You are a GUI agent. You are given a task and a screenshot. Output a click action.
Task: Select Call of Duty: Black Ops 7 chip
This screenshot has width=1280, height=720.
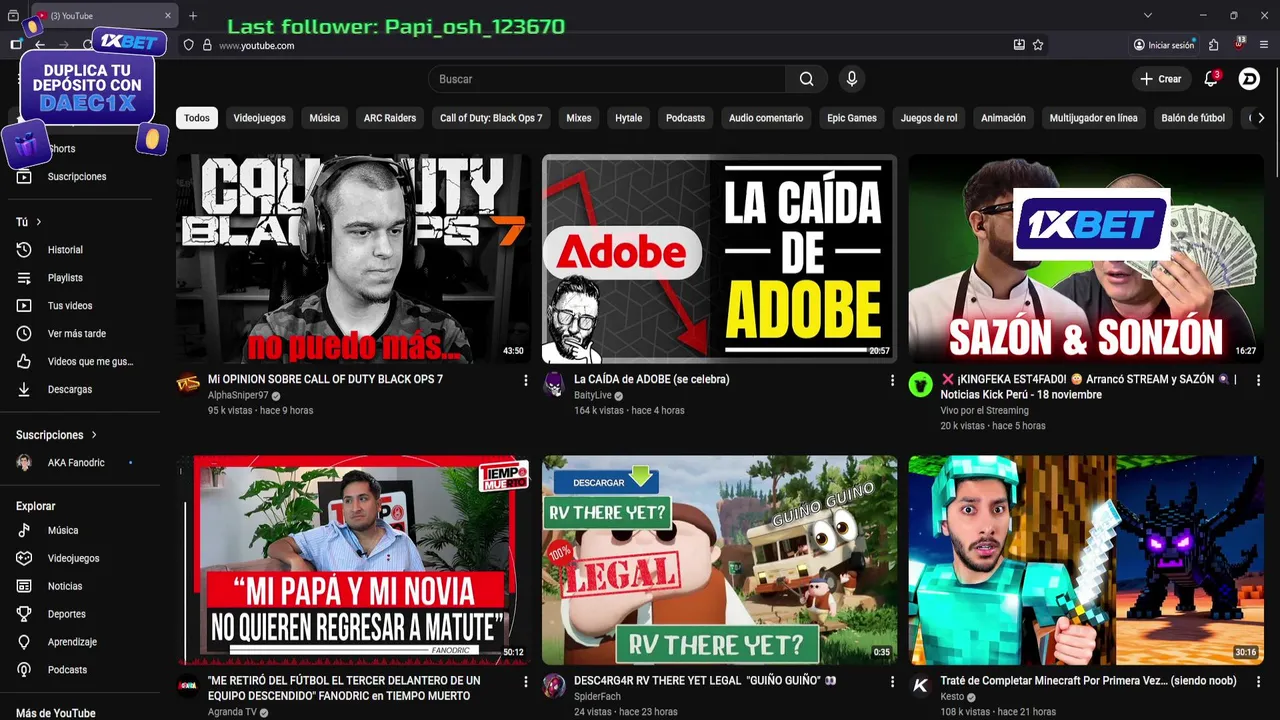(491, 118)
